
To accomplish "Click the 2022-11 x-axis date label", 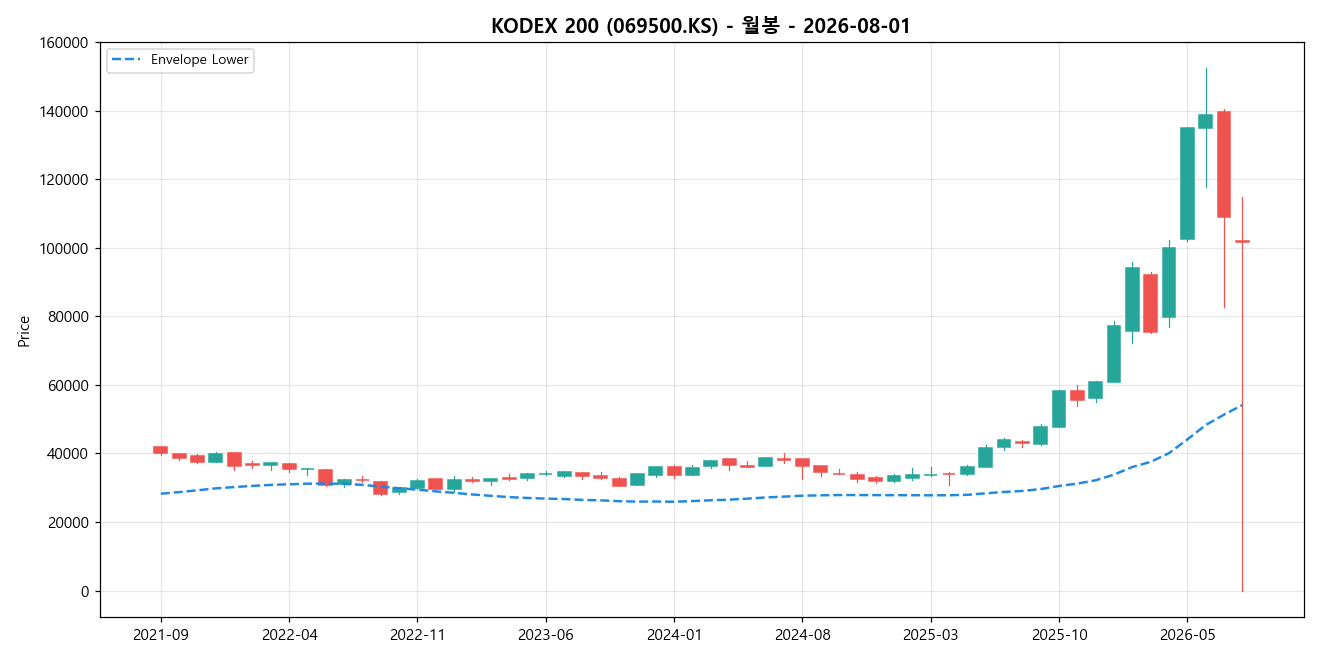I will 417,635.
